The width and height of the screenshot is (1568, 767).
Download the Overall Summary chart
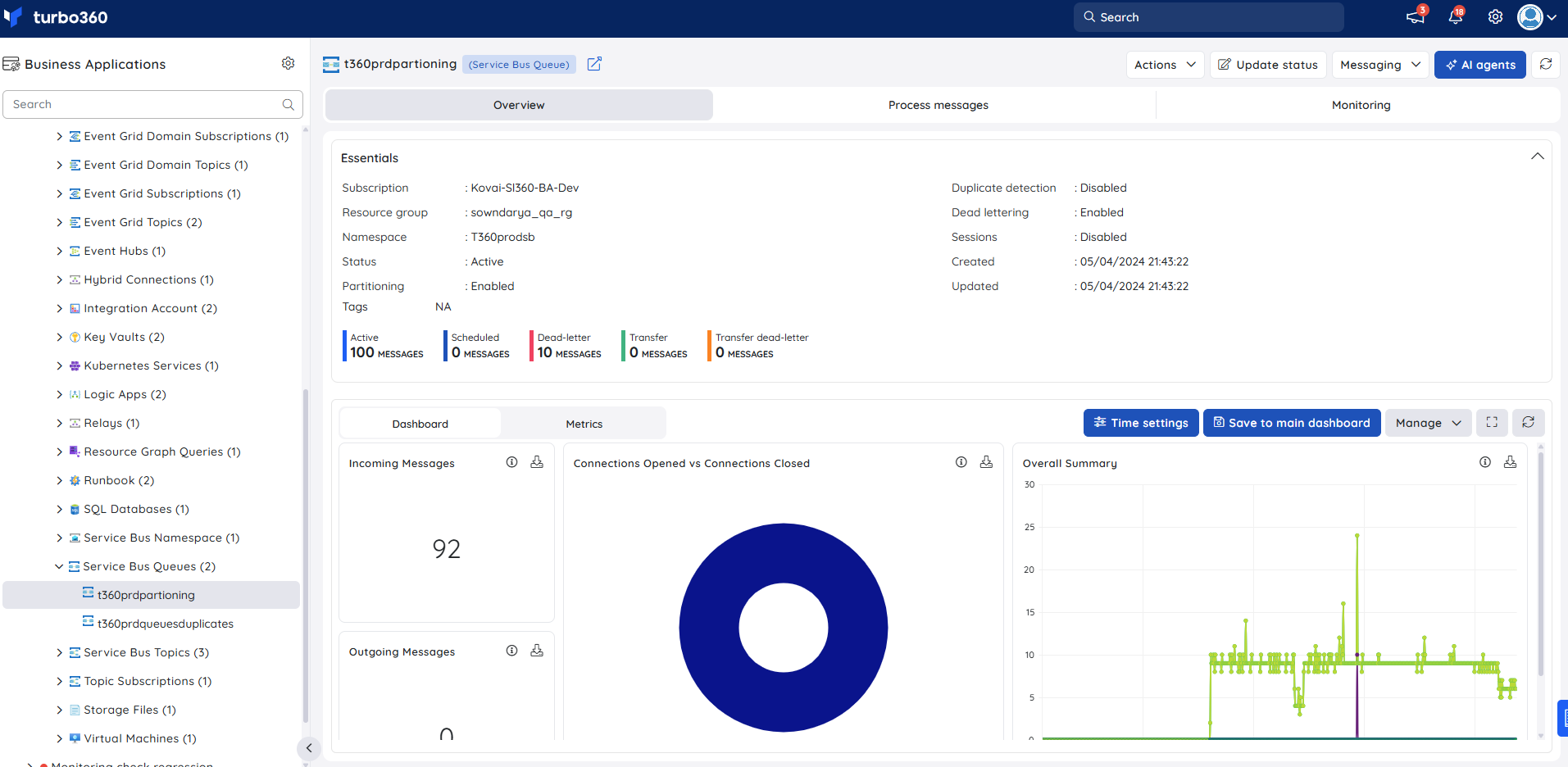[1510, 462]
